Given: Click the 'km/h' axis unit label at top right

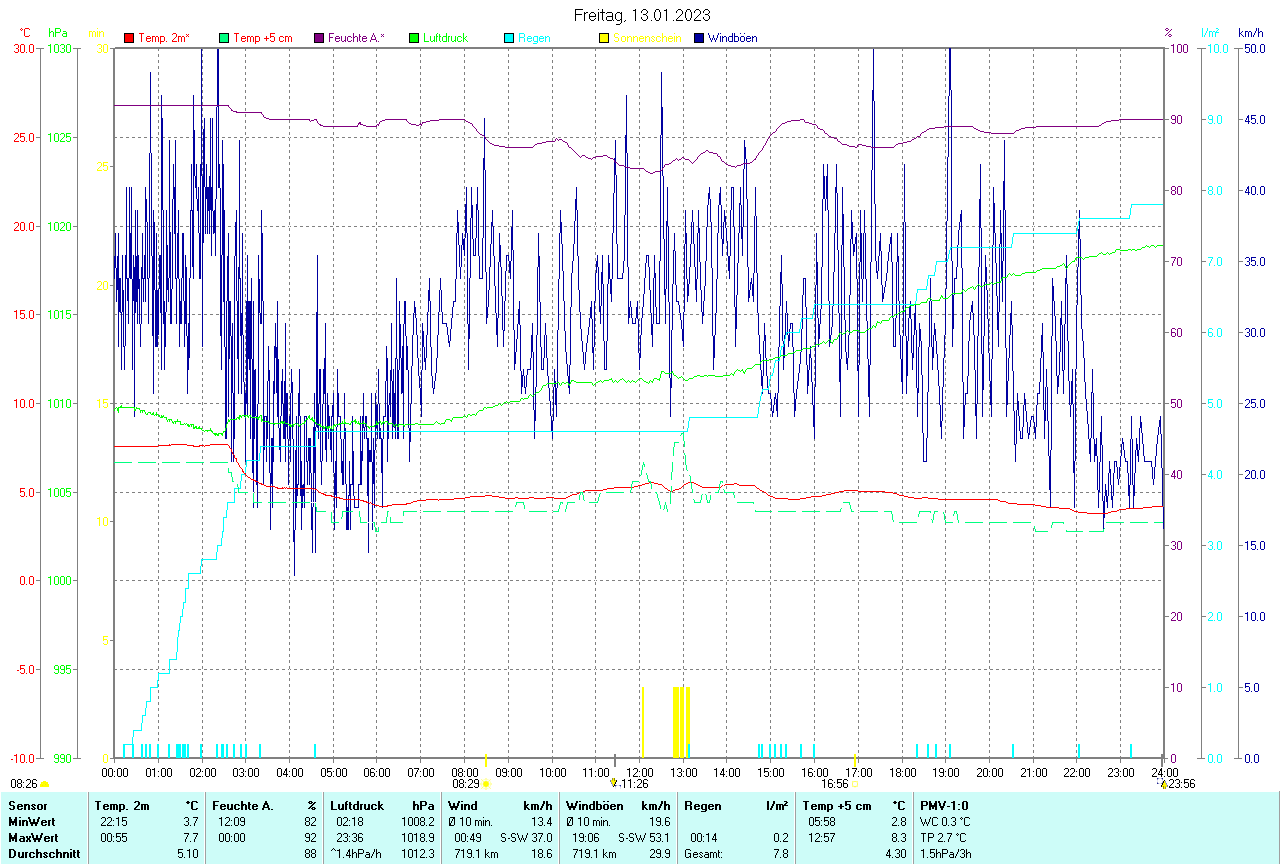Looking at the screenshot, I should [1251, 33].
